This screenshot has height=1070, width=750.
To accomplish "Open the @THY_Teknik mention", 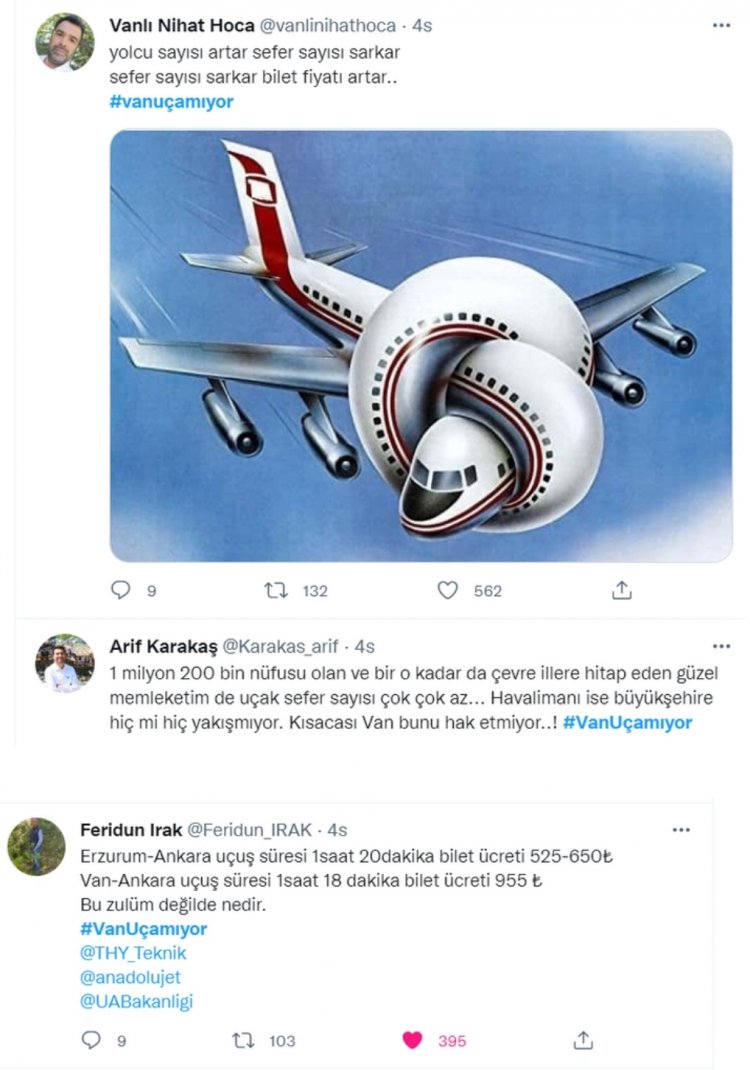I will tap(133, 953).
